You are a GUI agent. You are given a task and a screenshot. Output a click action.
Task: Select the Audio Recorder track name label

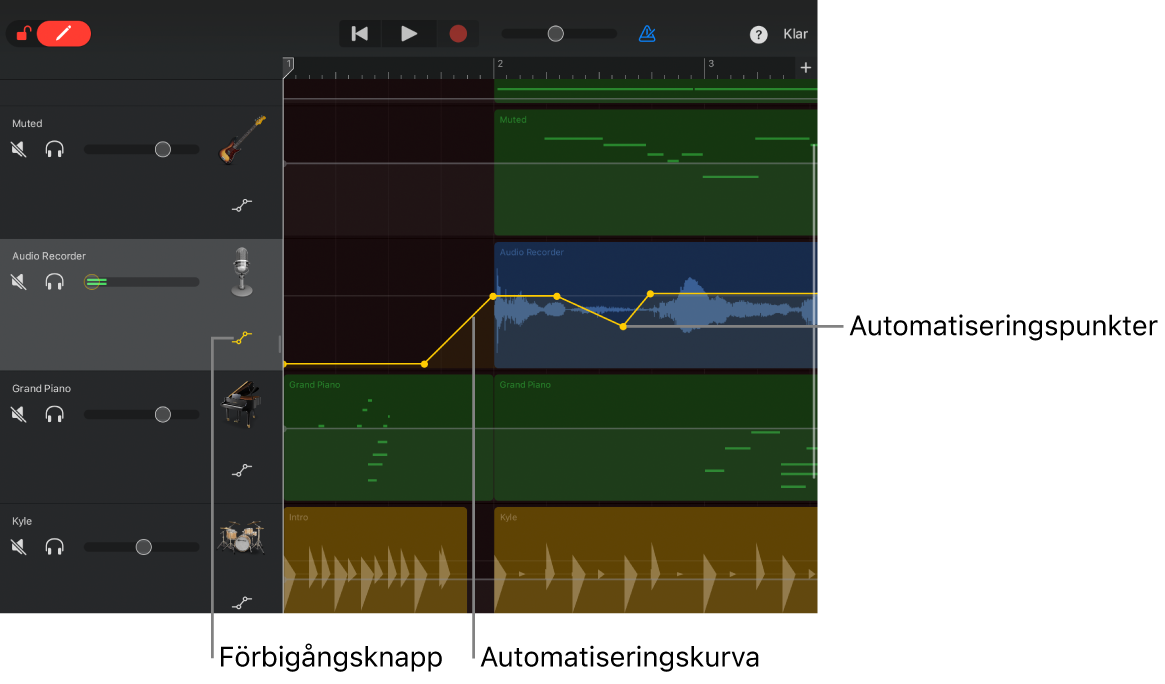(49, 256)
